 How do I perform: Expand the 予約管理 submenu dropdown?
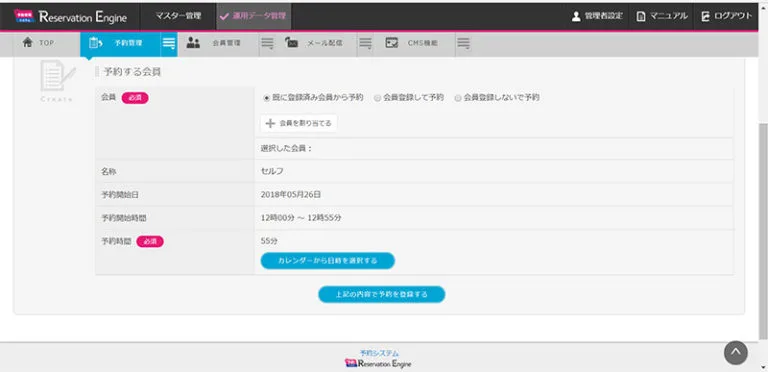pos(169,44)
